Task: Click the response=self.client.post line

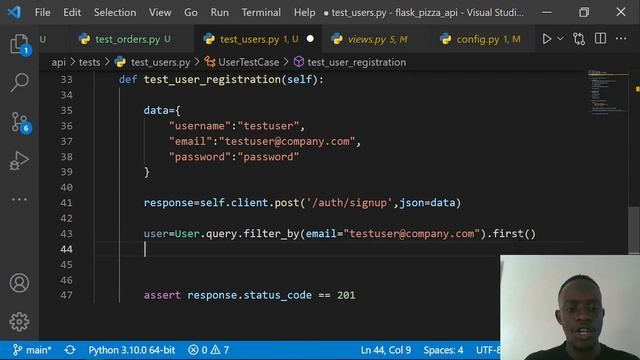Action: 302,203
